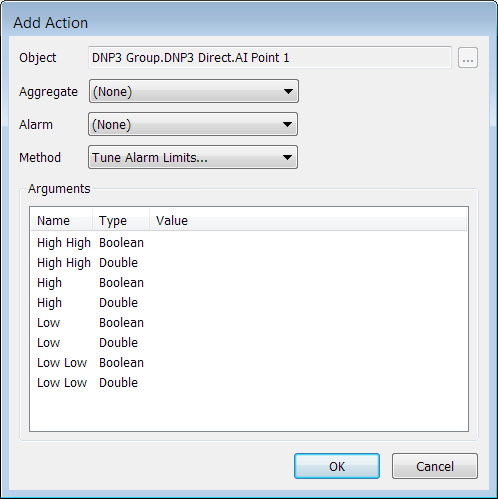
Task: Select the High Double argument row
Action: coord(249,303)
